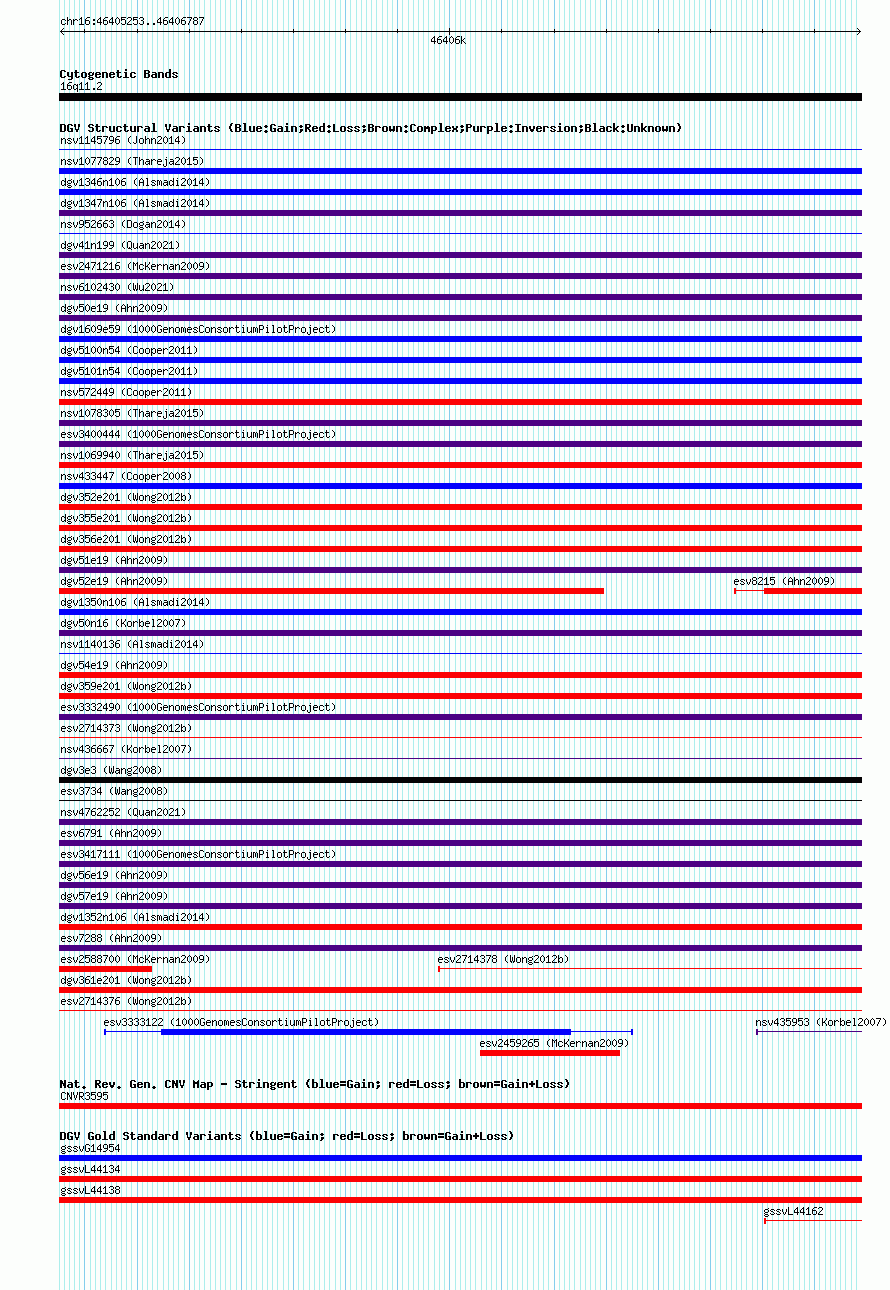This screenshot has height=1290, width=890.
Task: Open dgv1609e59 (1000GenomesConsortiumPilotProject) label
Action: pos(198,329)
